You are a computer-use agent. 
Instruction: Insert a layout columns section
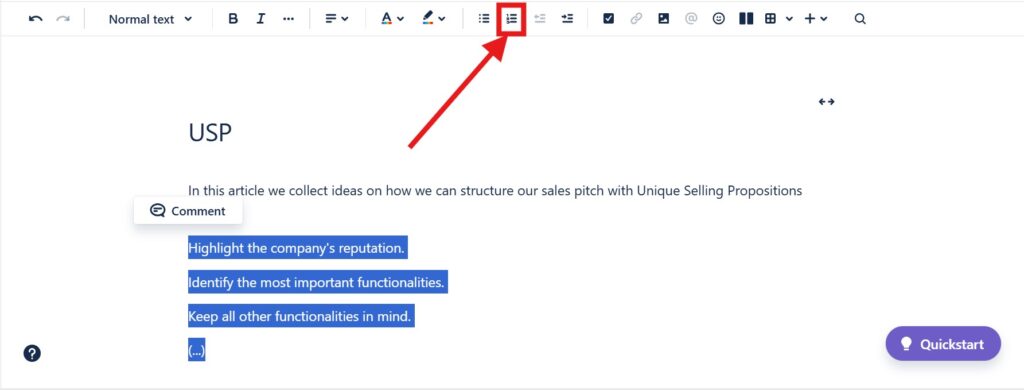(746, 19)
